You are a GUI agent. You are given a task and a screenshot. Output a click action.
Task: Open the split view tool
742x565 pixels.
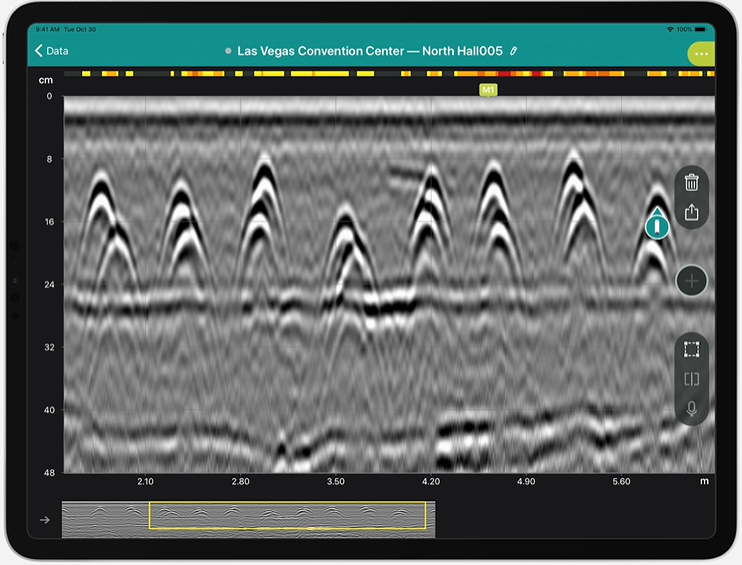coord(691,379)
